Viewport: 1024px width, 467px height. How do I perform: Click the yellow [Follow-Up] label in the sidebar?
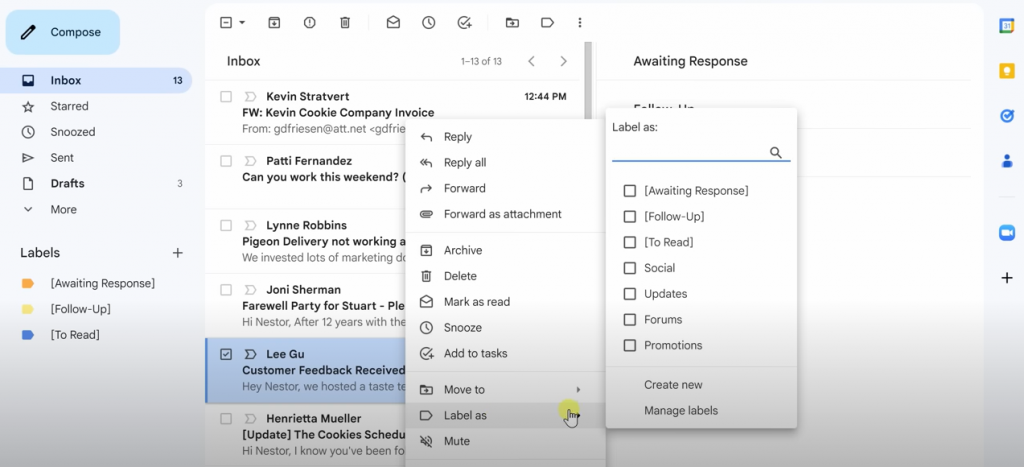(80, 309)
